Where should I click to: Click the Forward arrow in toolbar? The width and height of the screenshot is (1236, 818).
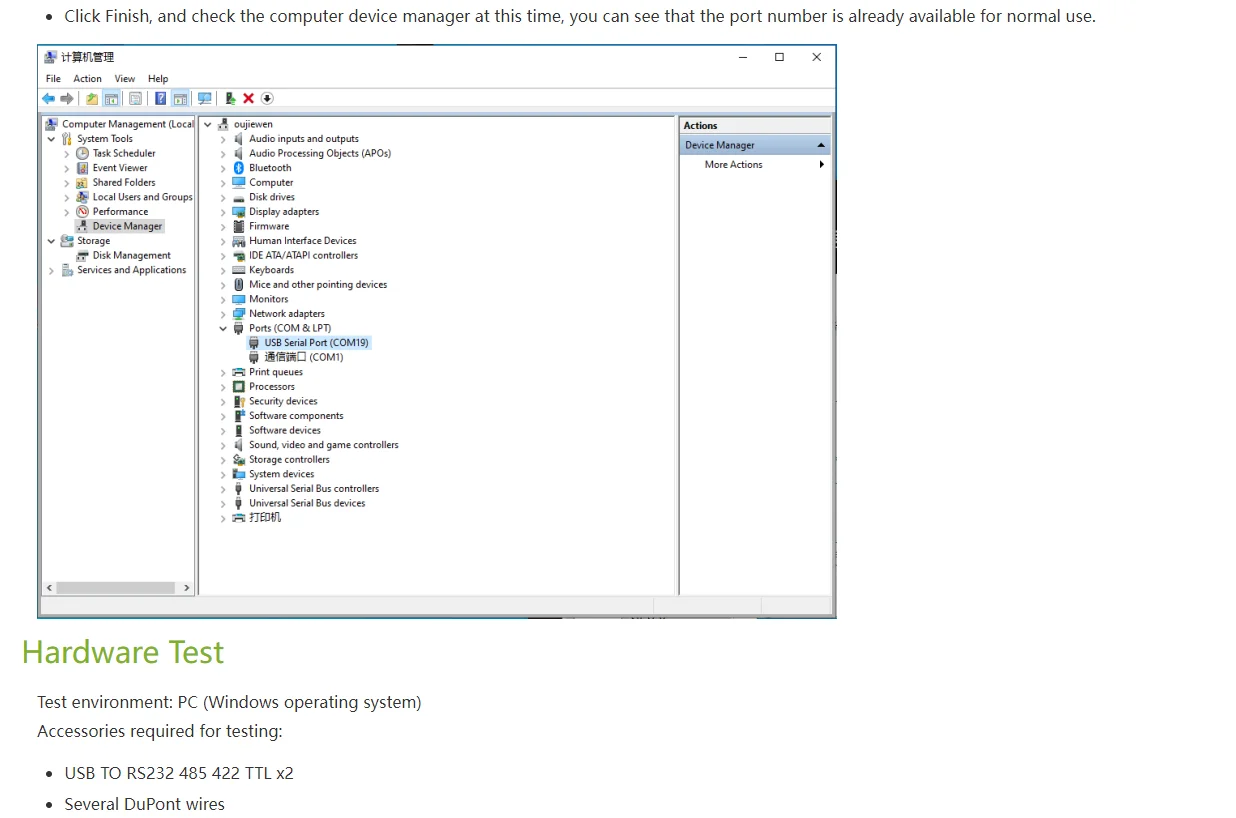pyautogui.click(x=67, y=98)
